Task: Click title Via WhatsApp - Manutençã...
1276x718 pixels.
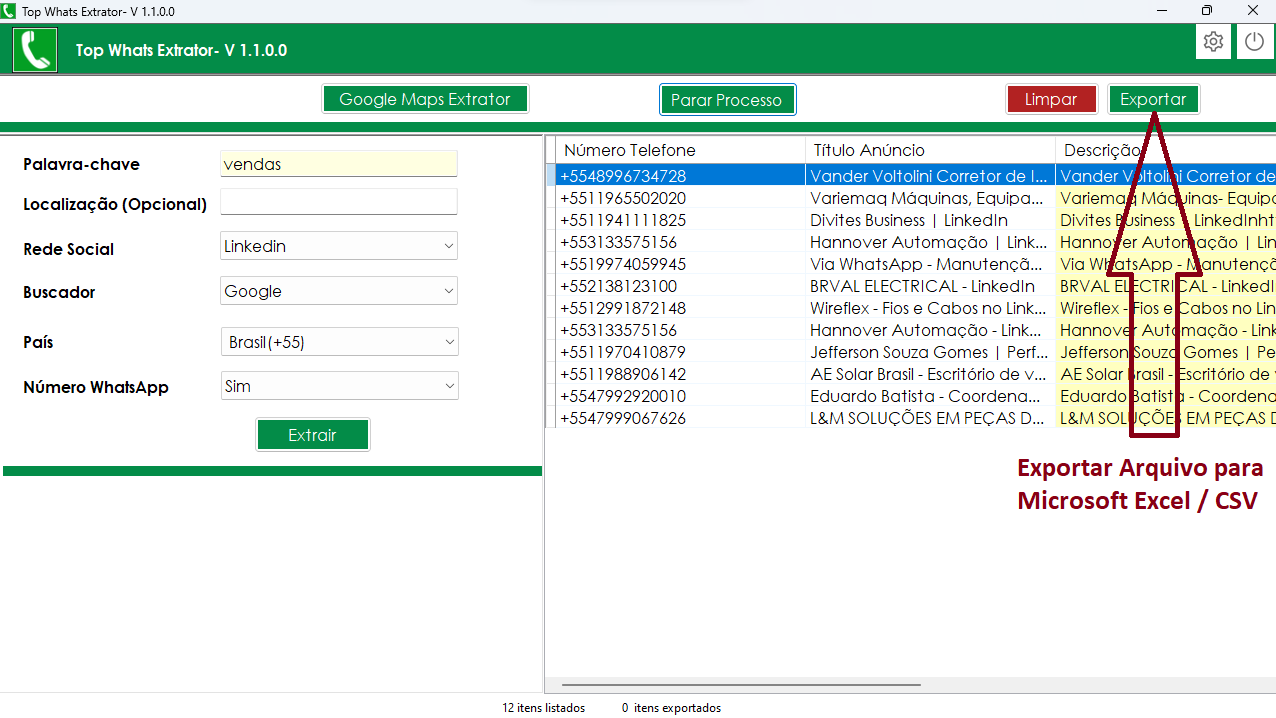Action: coord(927,264)
